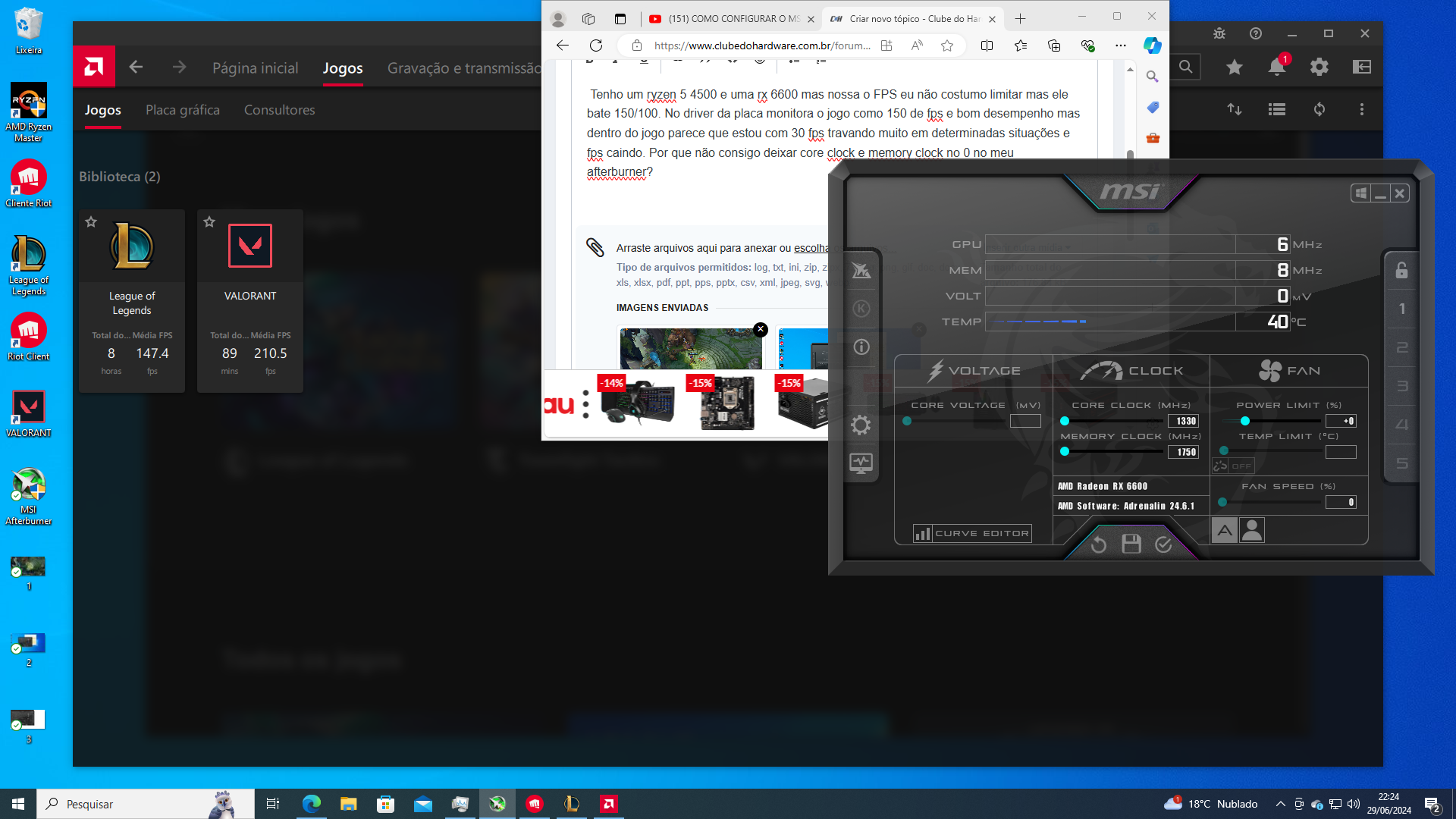Click the Kombustor K icon in Afterburner
The width and height of the screenshot is (1456, 819).
pyautogui.click(x=861, y=309)
